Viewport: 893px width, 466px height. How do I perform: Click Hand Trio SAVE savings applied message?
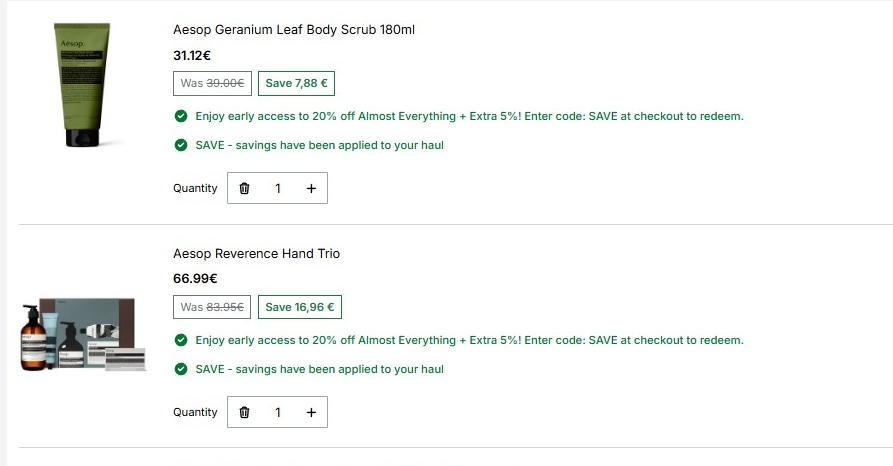(x=319, y=369)
